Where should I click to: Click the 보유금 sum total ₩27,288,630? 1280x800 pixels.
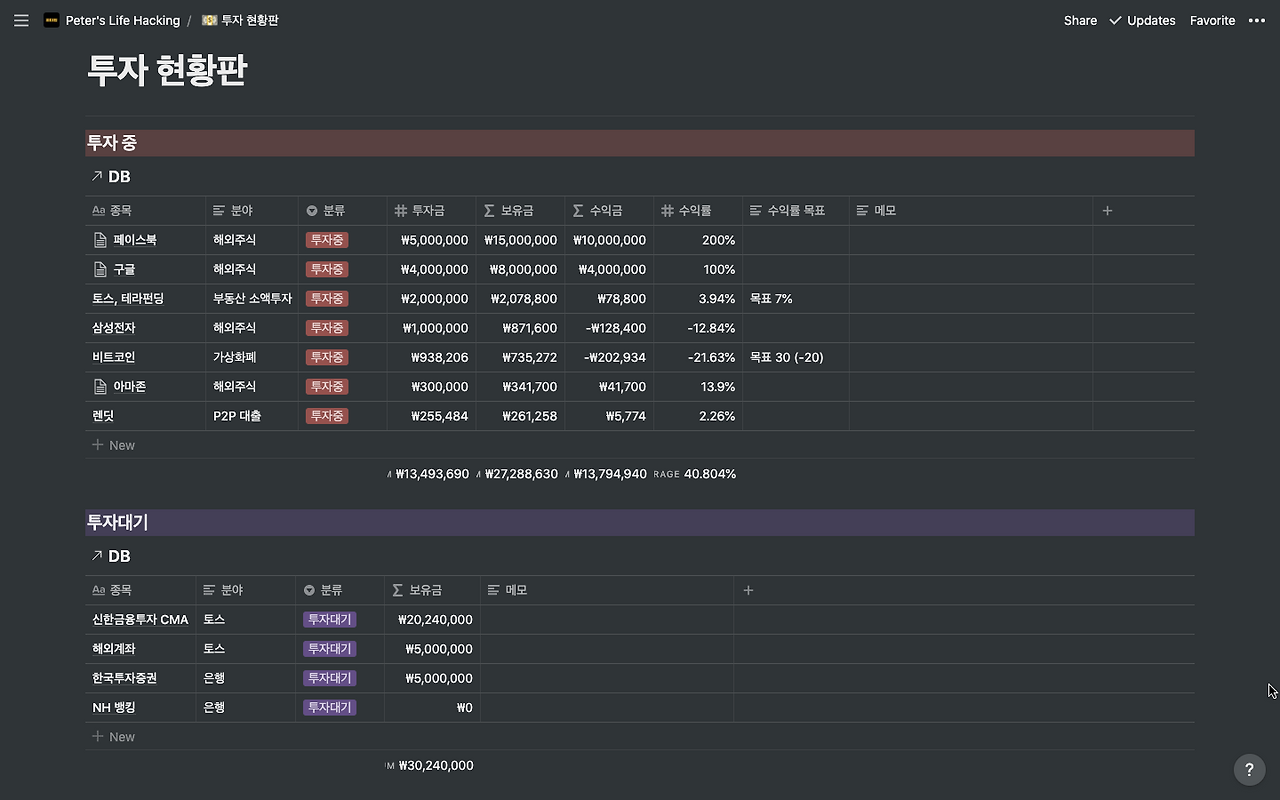(x=521, y=474)
